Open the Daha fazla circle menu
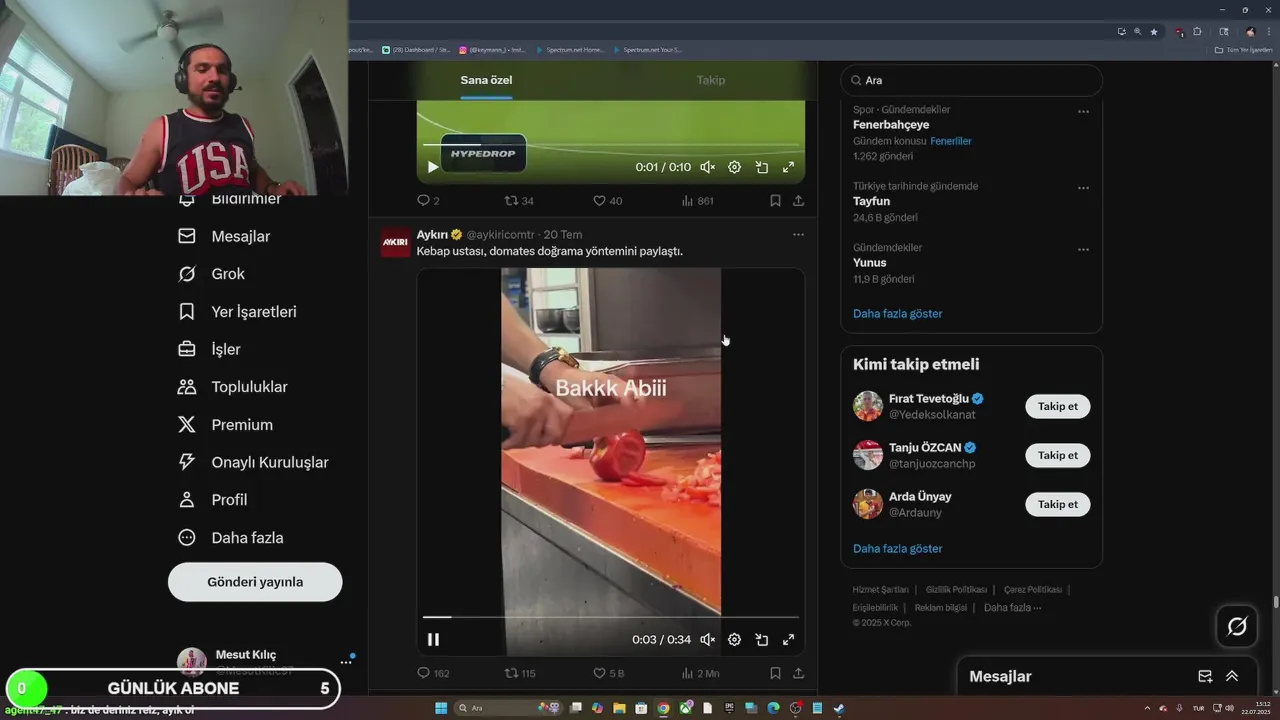The width and height of the screenshot is (1280, 720). pos(186,538)
